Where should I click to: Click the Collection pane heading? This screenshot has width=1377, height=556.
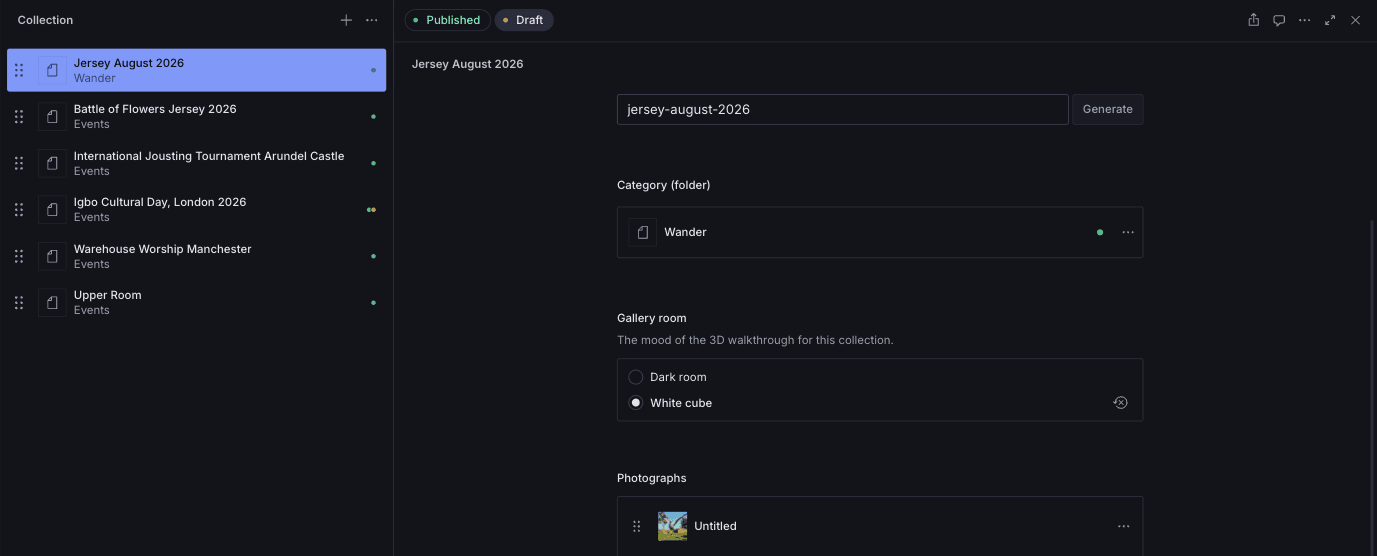(45, 20)
